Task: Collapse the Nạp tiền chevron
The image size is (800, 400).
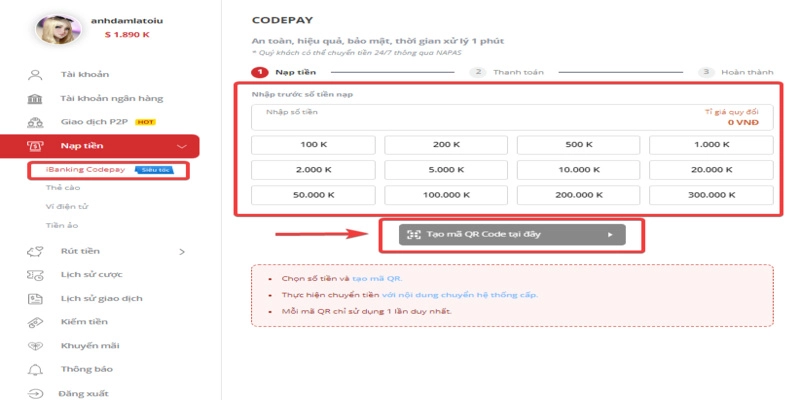Action: tap(182, 147)
